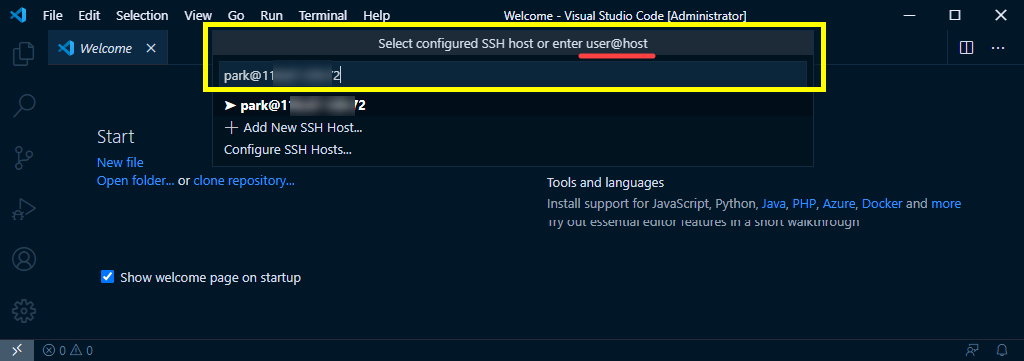Click the Tools and languages heading
The image size is (1024, 361).
pyautogui.click(x=605, y=182)
